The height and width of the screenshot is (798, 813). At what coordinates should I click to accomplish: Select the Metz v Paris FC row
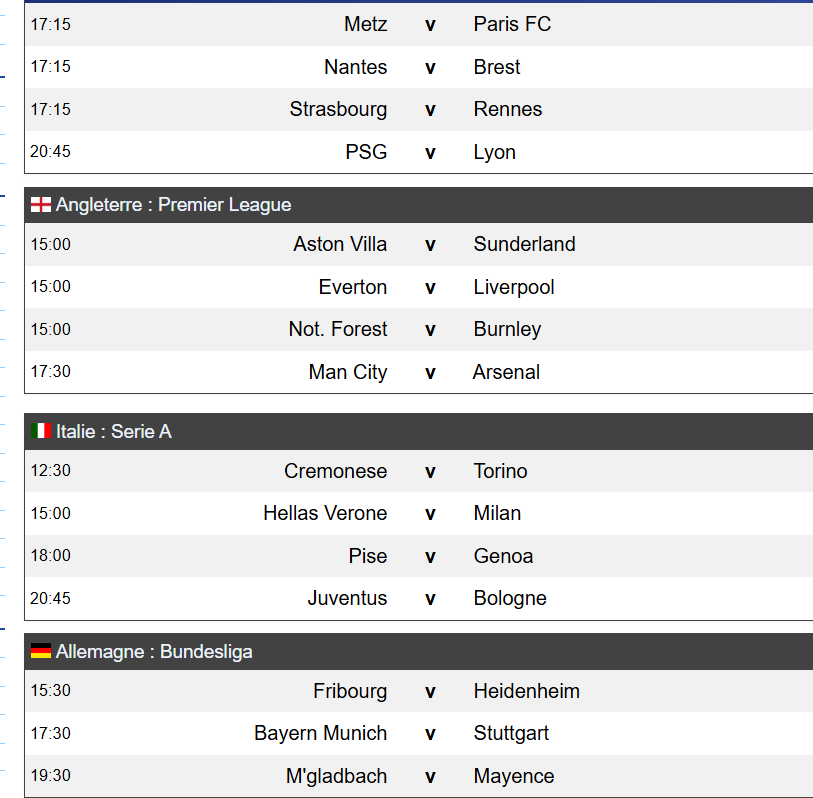tap(430, 24)
